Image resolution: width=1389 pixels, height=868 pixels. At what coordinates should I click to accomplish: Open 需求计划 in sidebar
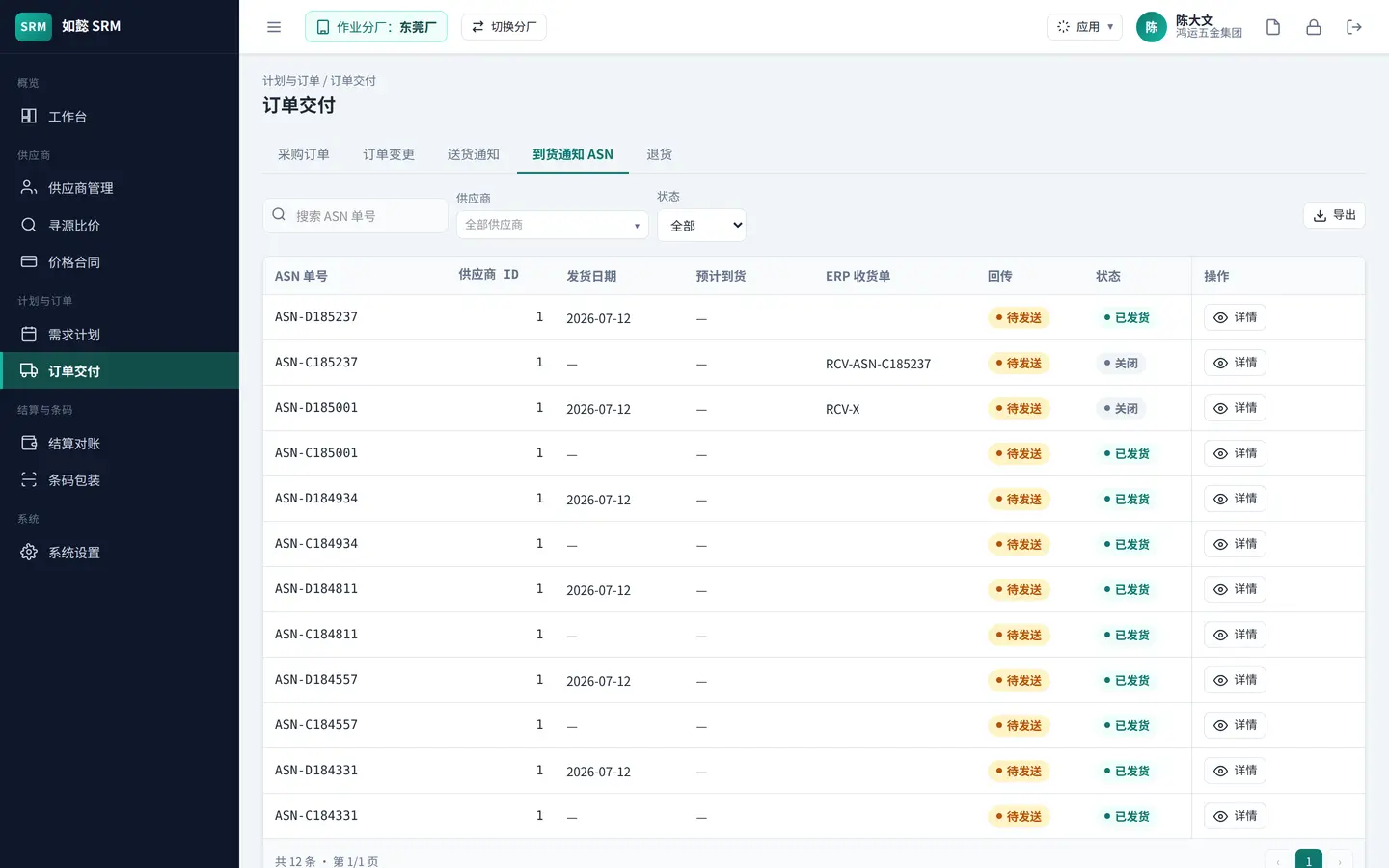point(120,335)
